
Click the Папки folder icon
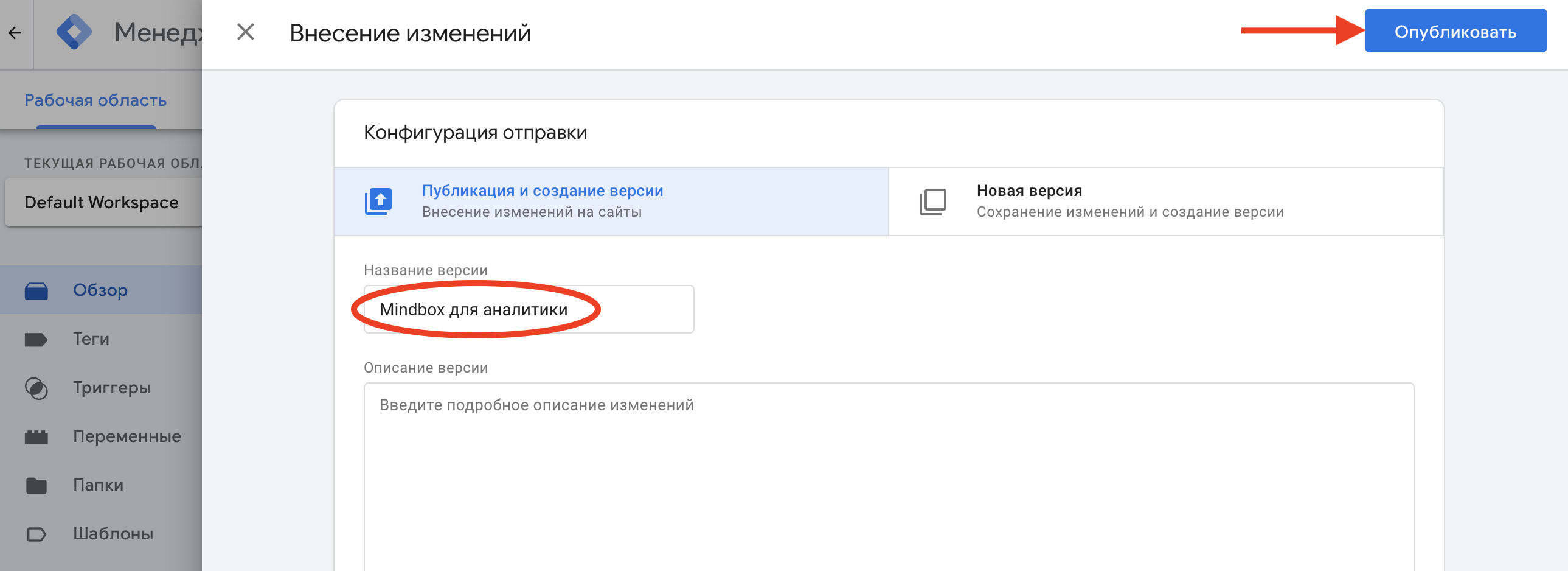click(x=36, y=486)
